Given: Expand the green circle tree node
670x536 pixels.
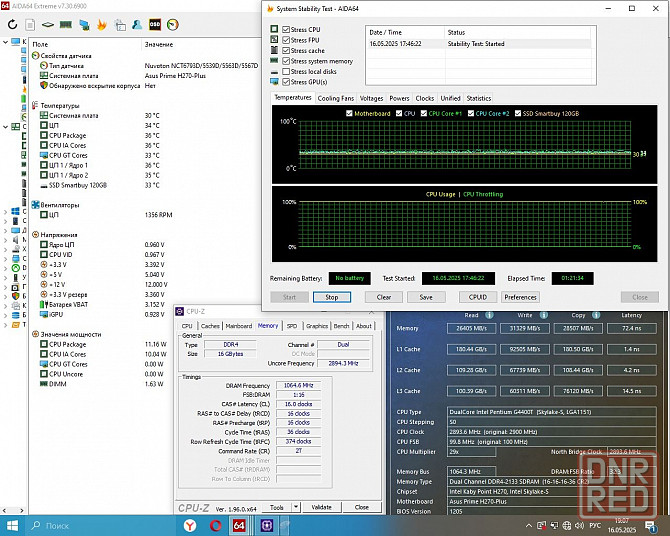Looking at the screenshot, I should click(x=5, y=268).
